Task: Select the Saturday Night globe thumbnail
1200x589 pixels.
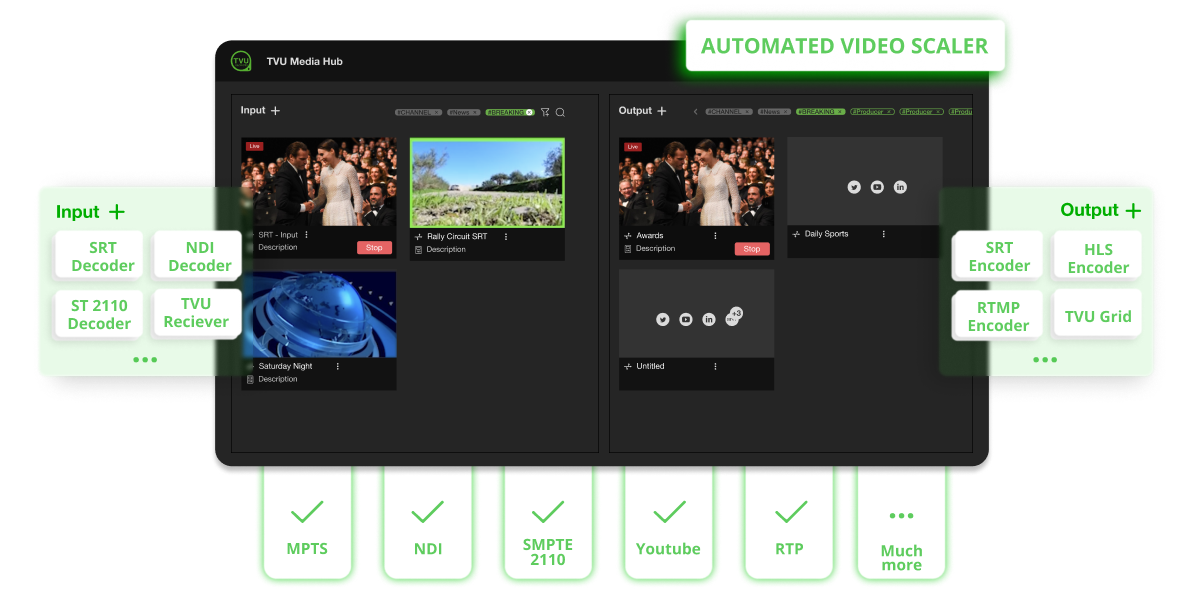Action: coord(319,315)
